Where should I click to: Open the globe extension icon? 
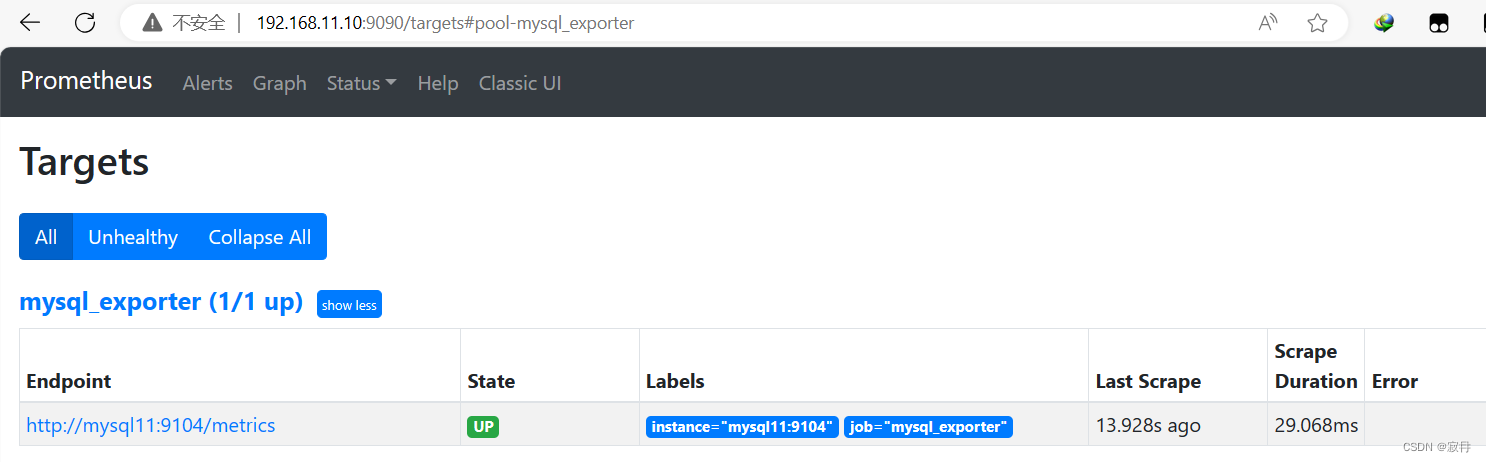(x=1384, y=23)
